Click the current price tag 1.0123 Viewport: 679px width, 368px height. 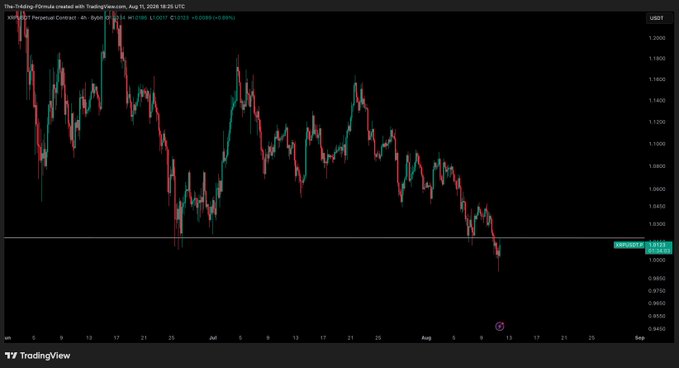click(658, 245)
